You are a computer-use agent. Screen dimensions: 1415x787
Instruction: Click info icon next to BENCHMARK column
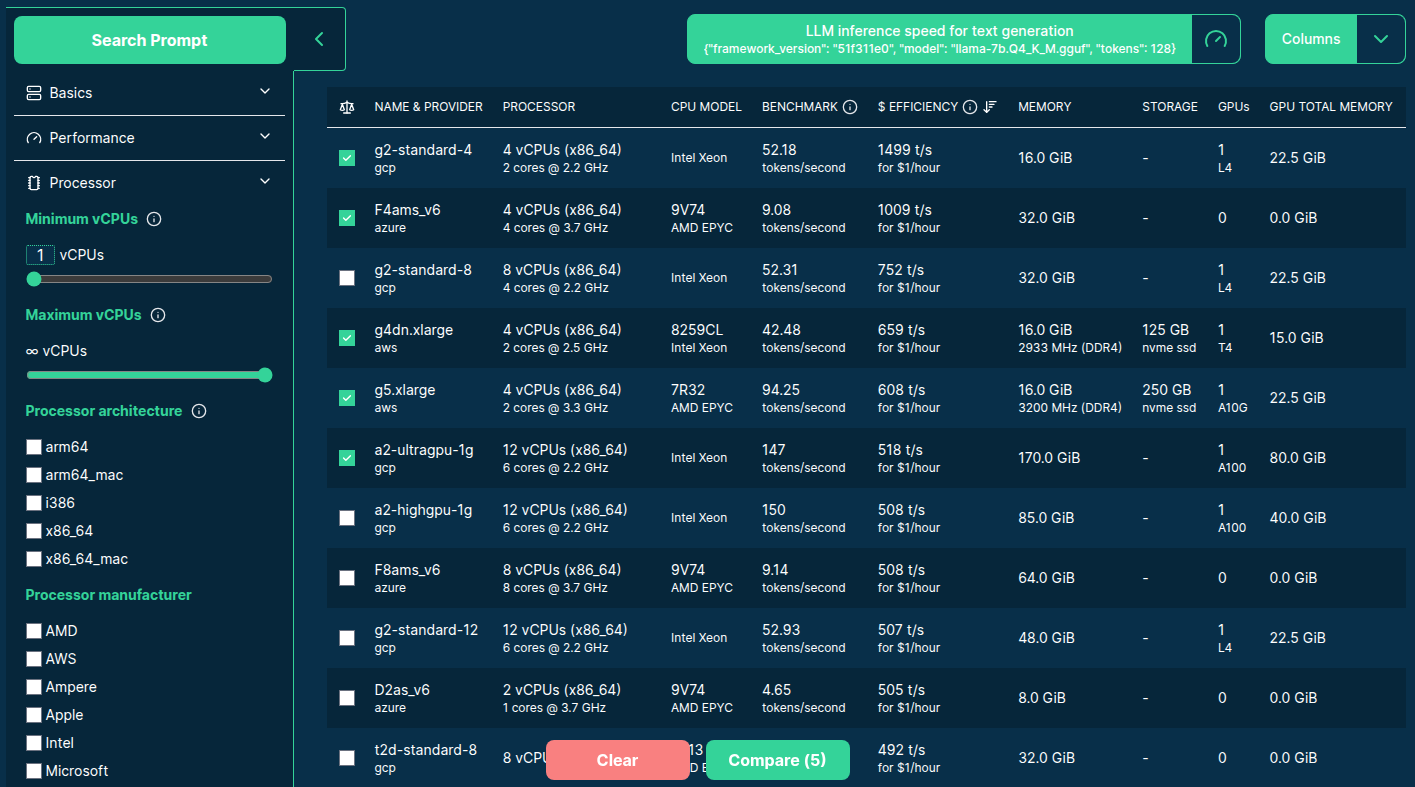[x=850, y=107]
